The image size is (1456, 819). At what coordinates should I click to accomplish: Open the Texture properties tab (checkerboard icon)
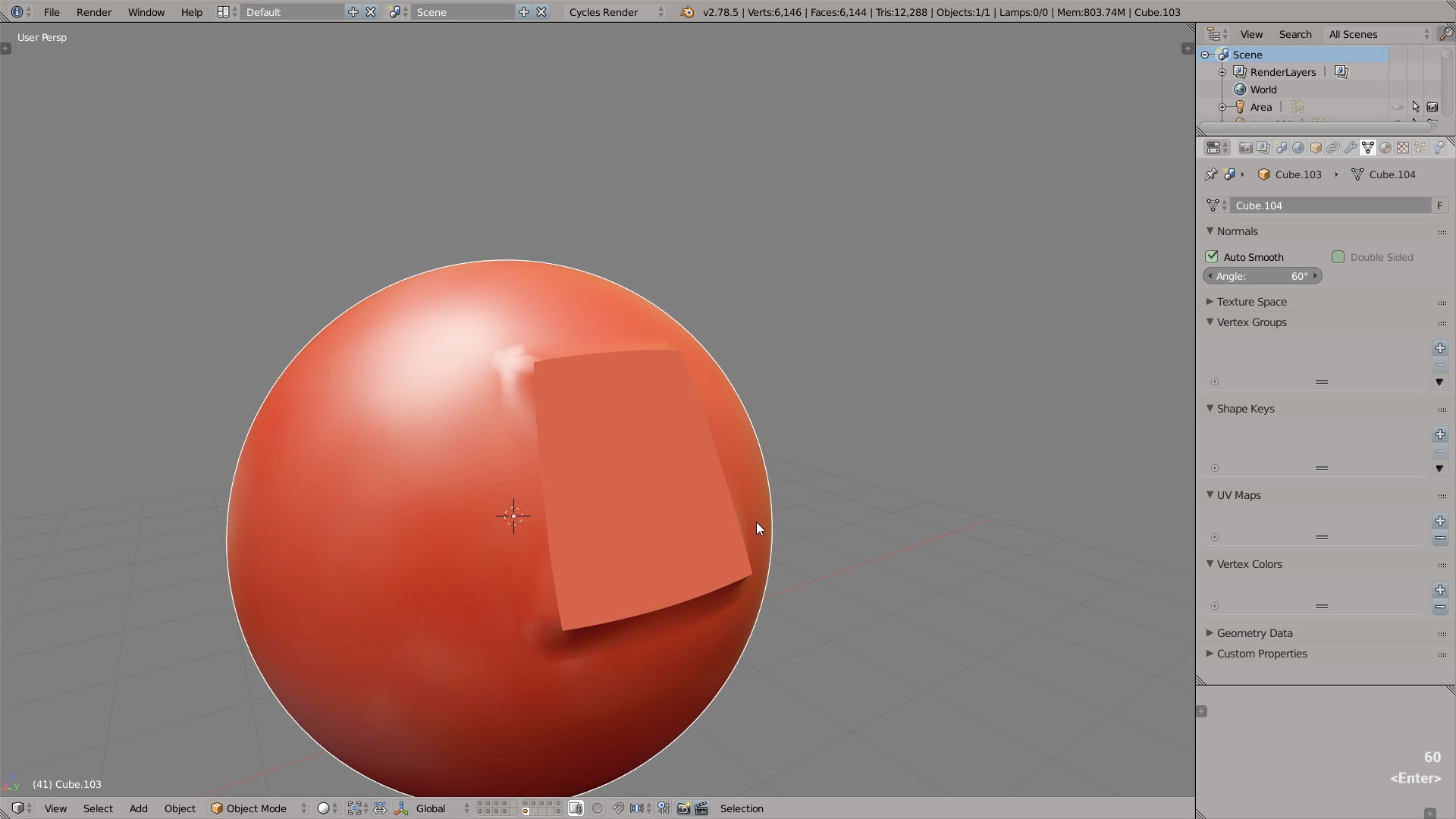pyautogui.click(x=1403, y=148)
